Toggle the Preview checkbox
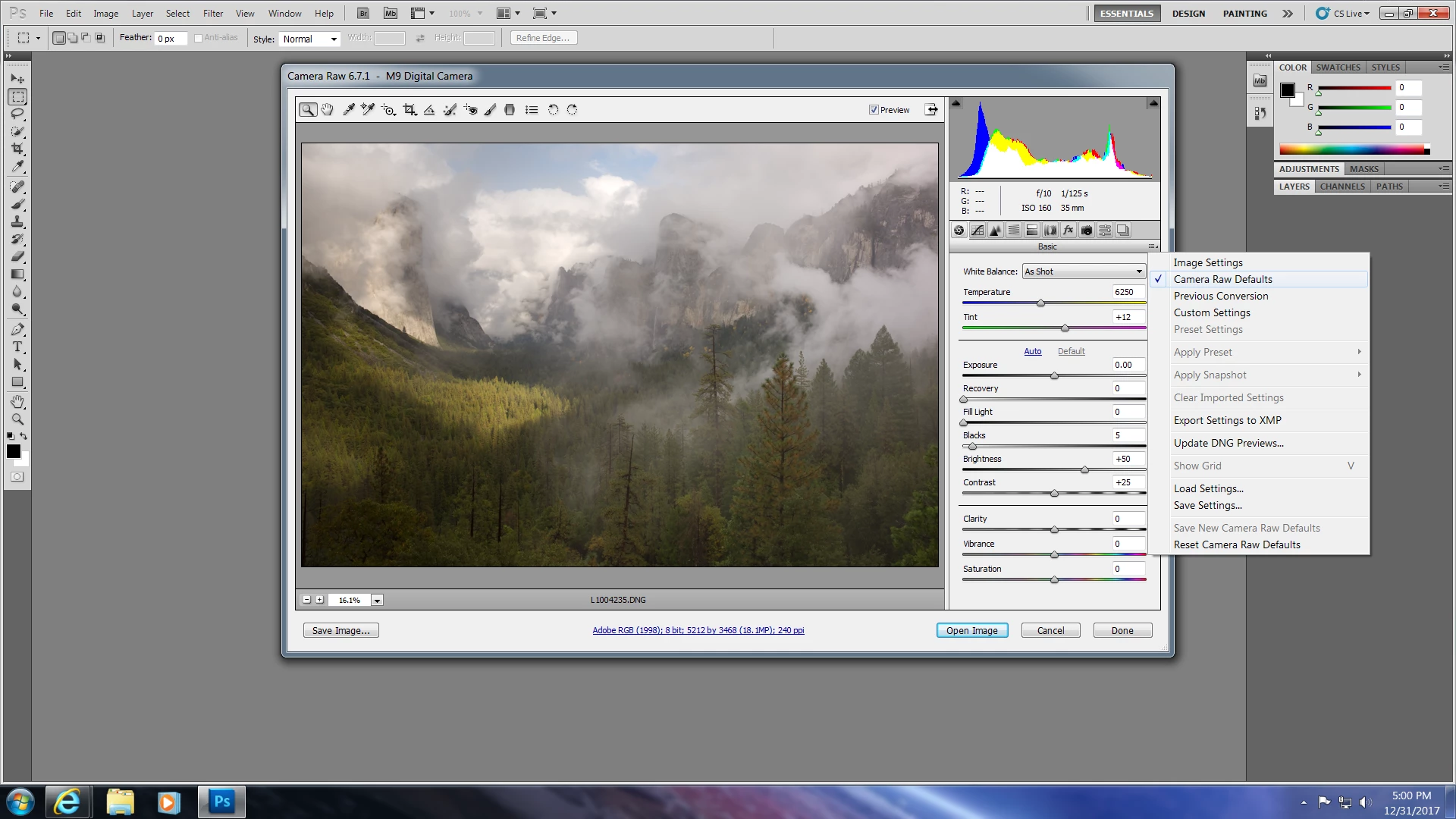 [874, 110]
